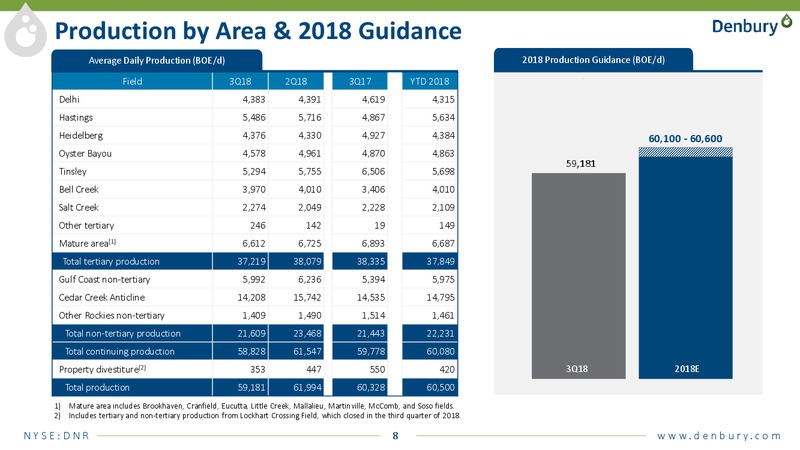800x450 pixels.
Task: Click the Total production row label
Action: pyautogui.click(x=97, y=387)
